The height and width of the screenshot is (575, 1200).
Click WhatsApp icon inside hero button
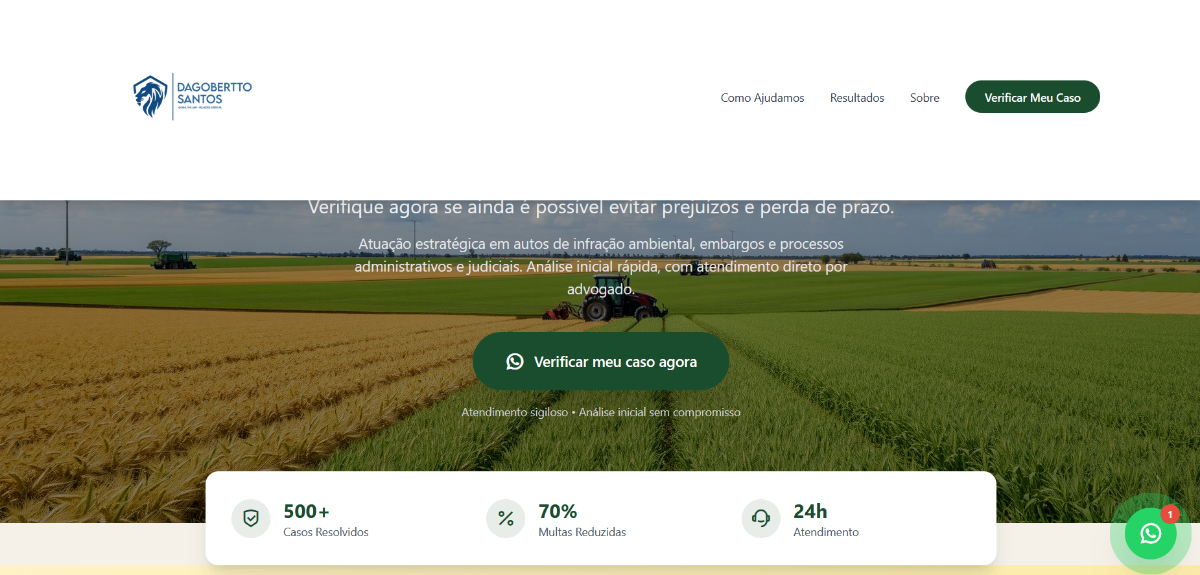pos(515,362)
